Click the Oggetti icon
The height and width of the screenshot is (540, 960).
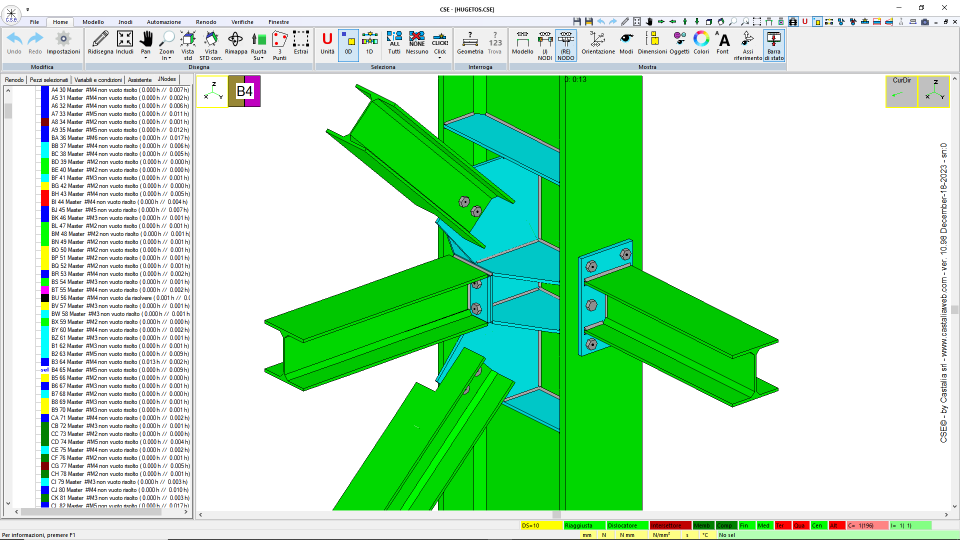tap(679, 40)
